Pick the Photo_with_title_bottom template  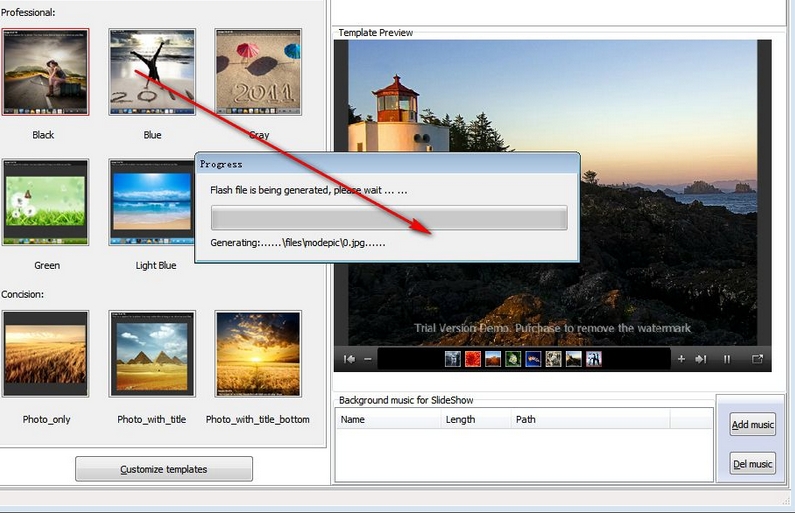(x=258, y=353)
